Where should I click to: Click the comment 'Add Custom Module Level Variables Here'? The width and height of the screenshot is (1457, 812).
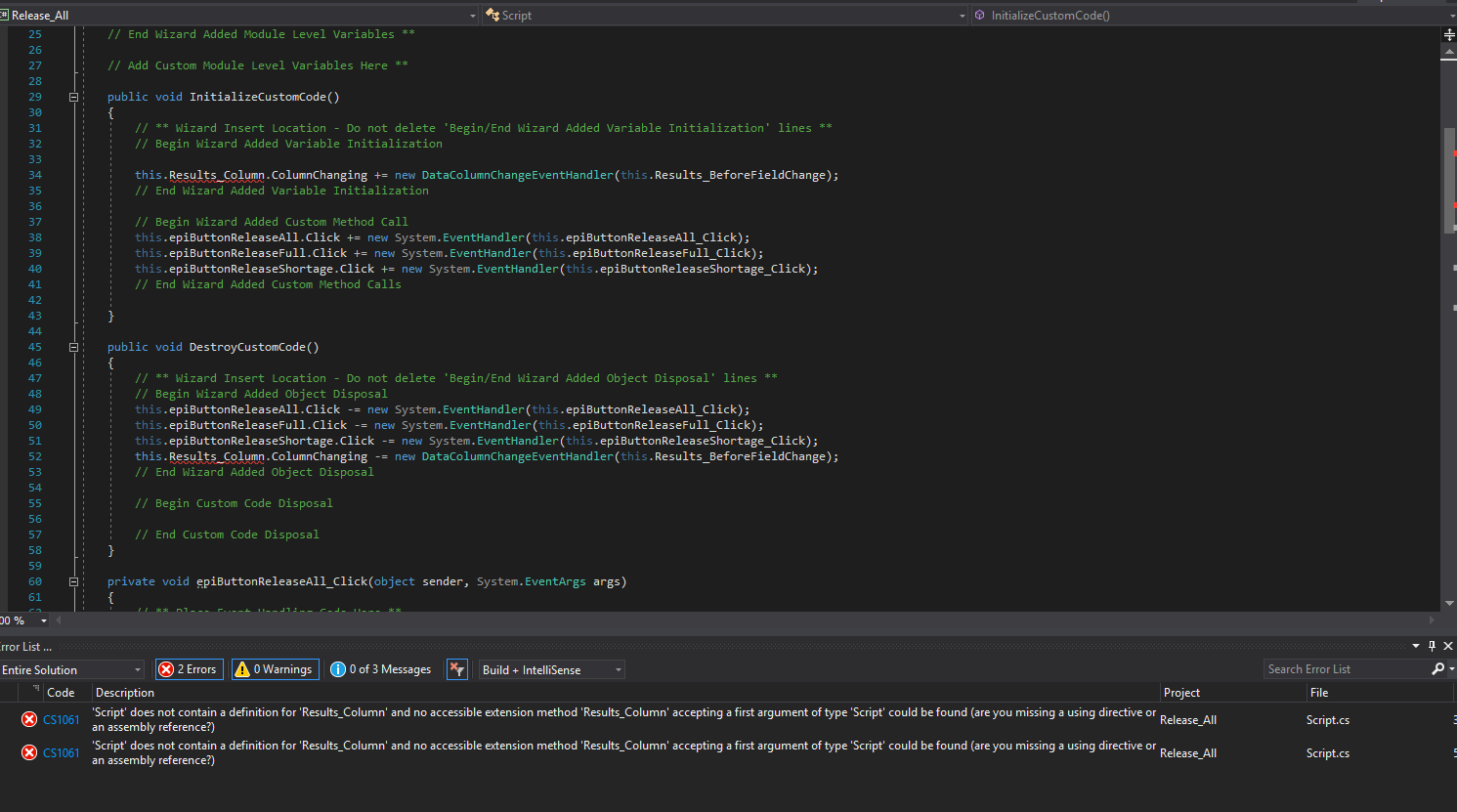coord(258,65)
